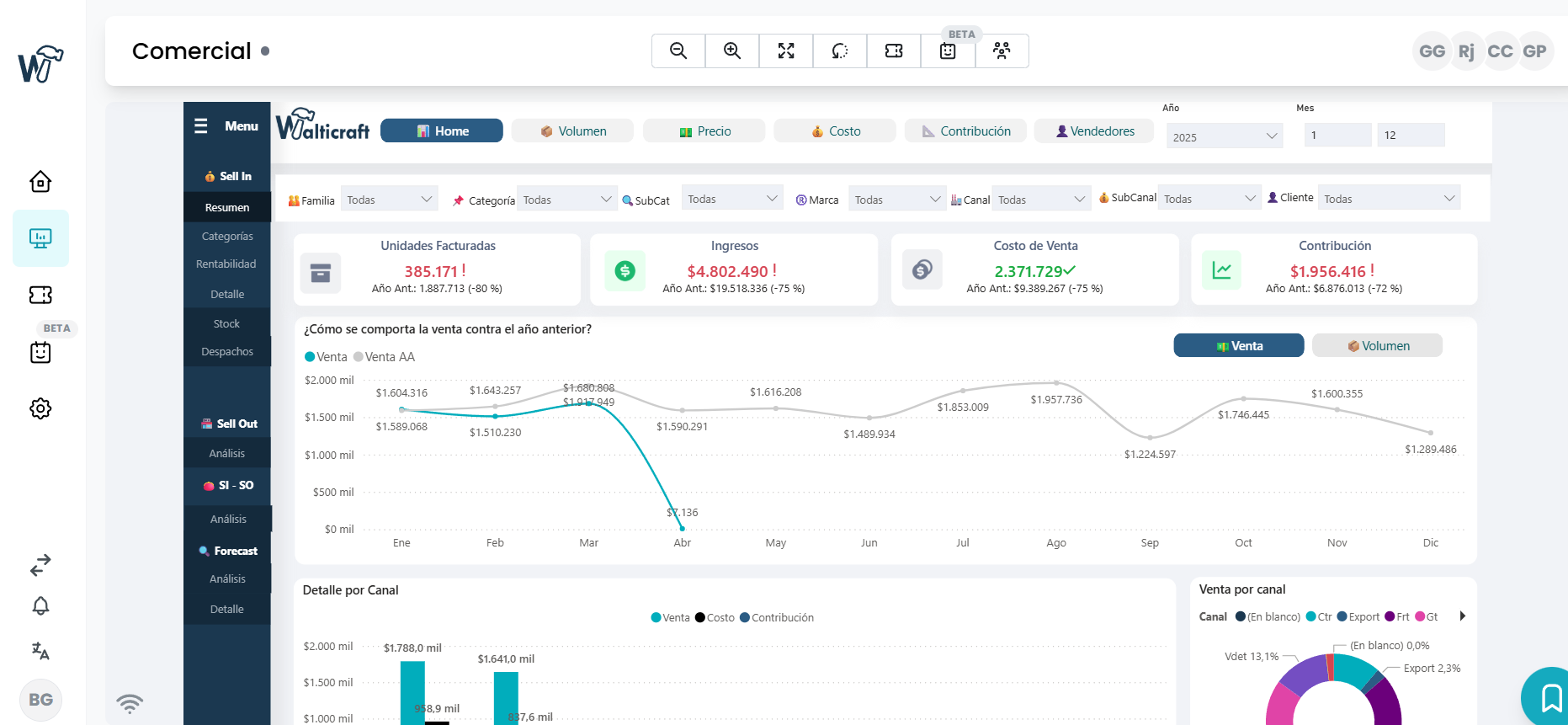1568x725 pixels.
Task: Switch chart to Volumen view
Action: coord(1376,346)
